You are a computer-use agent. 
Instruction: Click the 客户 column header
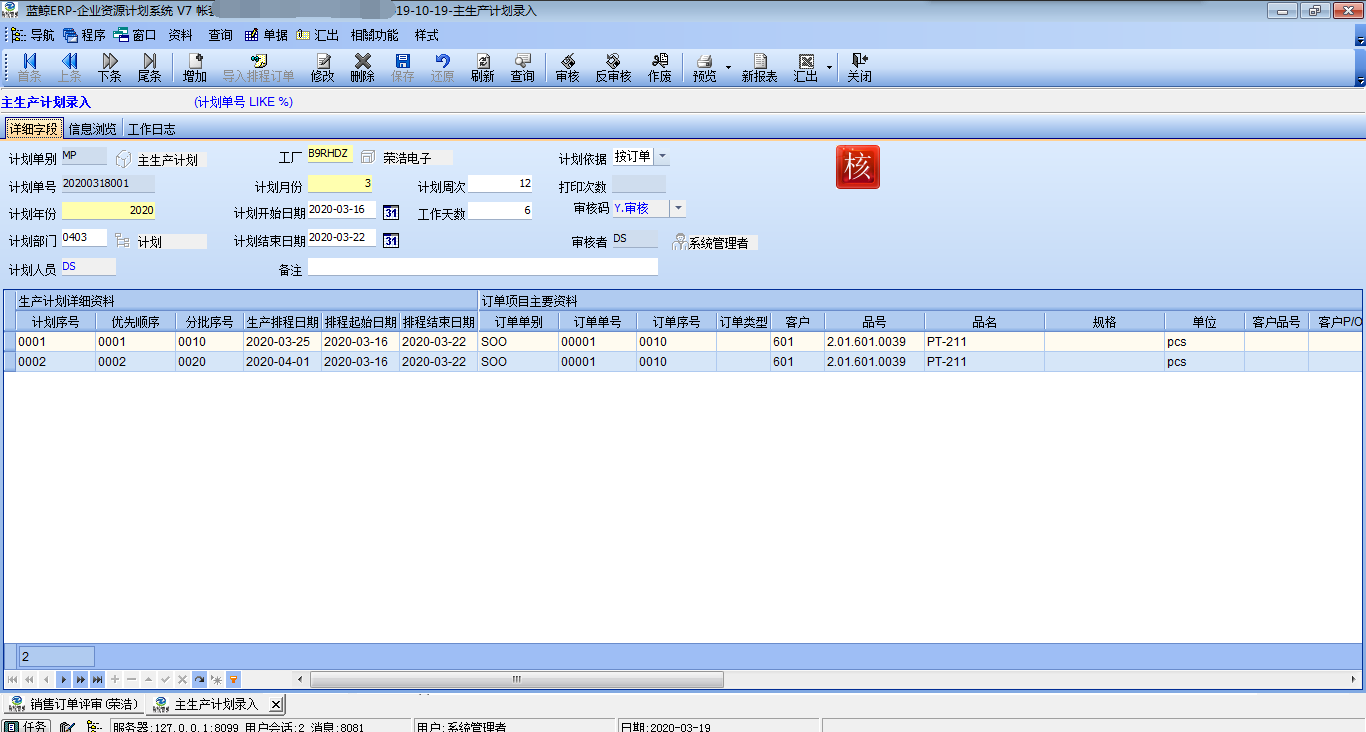coord(797,322)
